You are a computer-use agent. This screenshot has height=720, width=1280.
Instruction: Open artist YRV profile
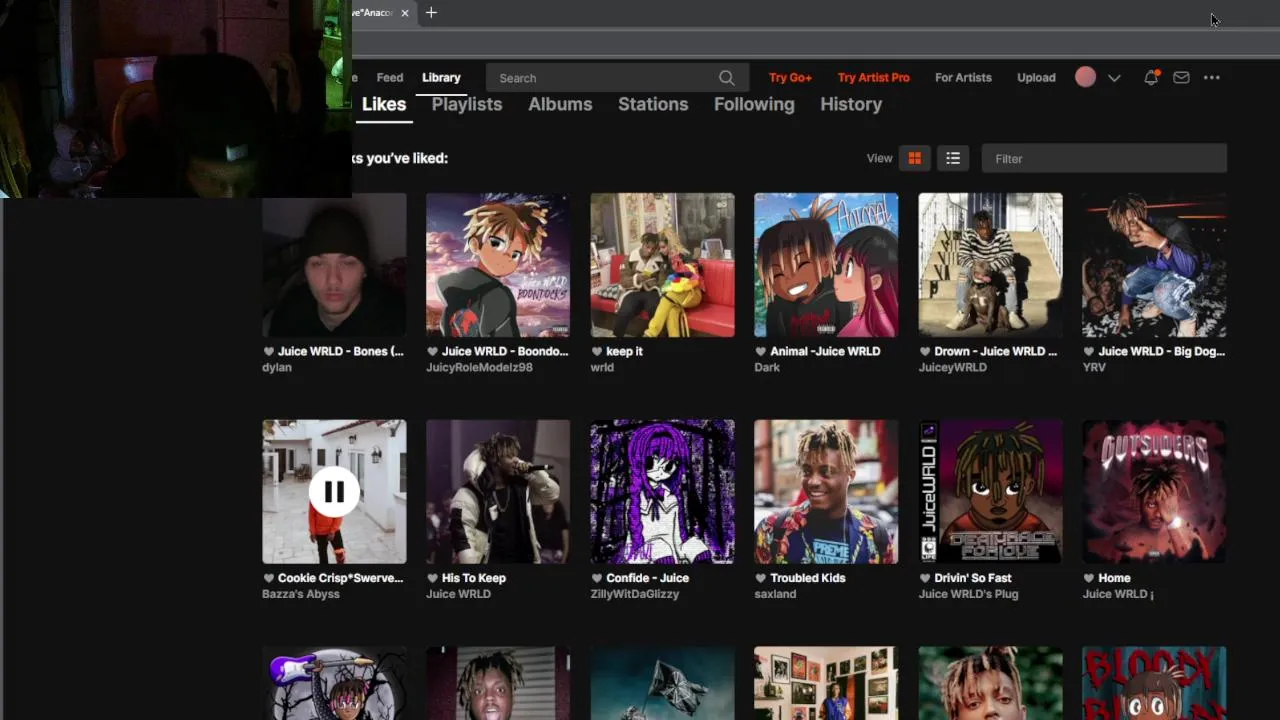(1094, 367)
